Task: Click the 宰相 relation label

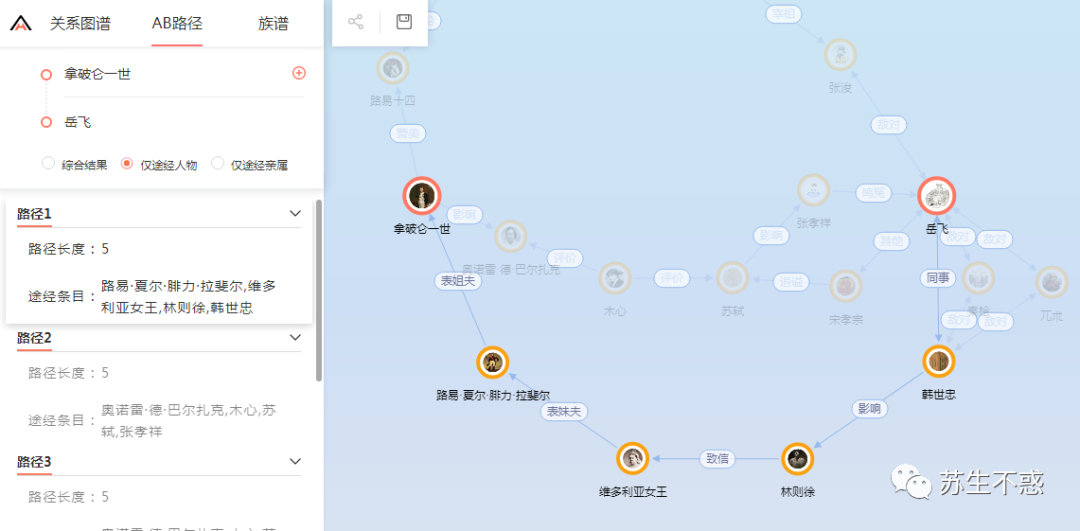Action: coord(783,14)
